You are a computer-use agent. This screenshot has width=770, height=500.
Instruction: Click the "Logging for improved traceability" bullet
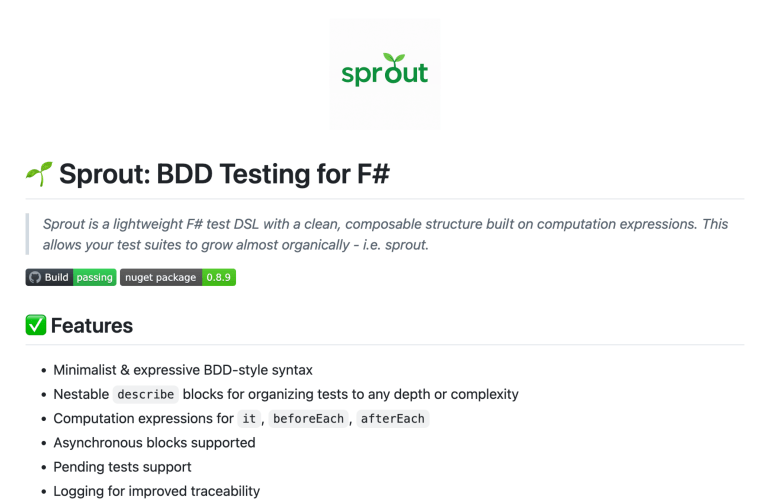(156, 491)
